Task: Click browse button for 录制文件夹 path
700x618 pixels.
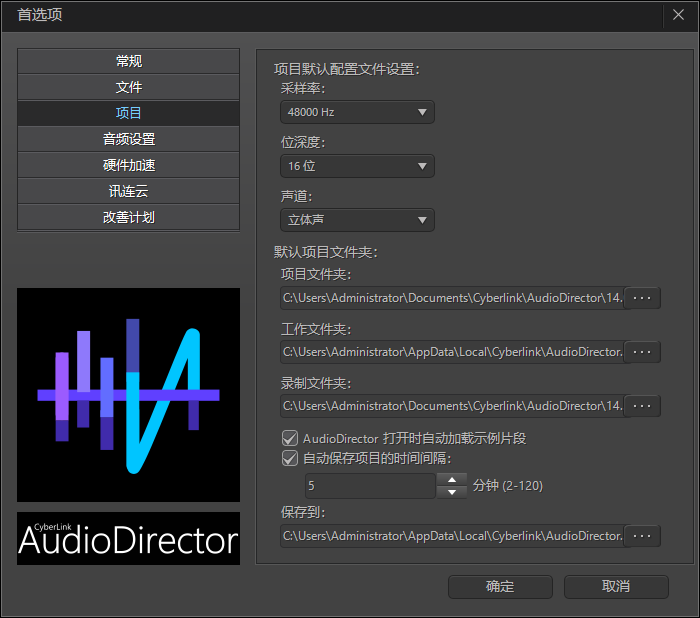Action: pyautogui.click(x=643, y=406)
